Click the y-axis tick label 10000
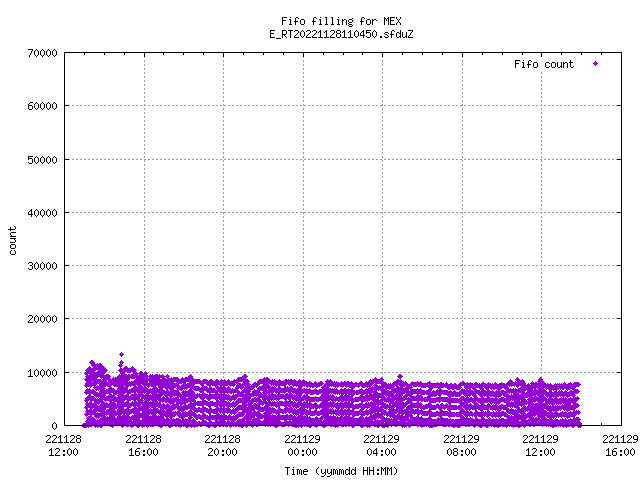Screen dimensions: 640x480 [42, 373]
